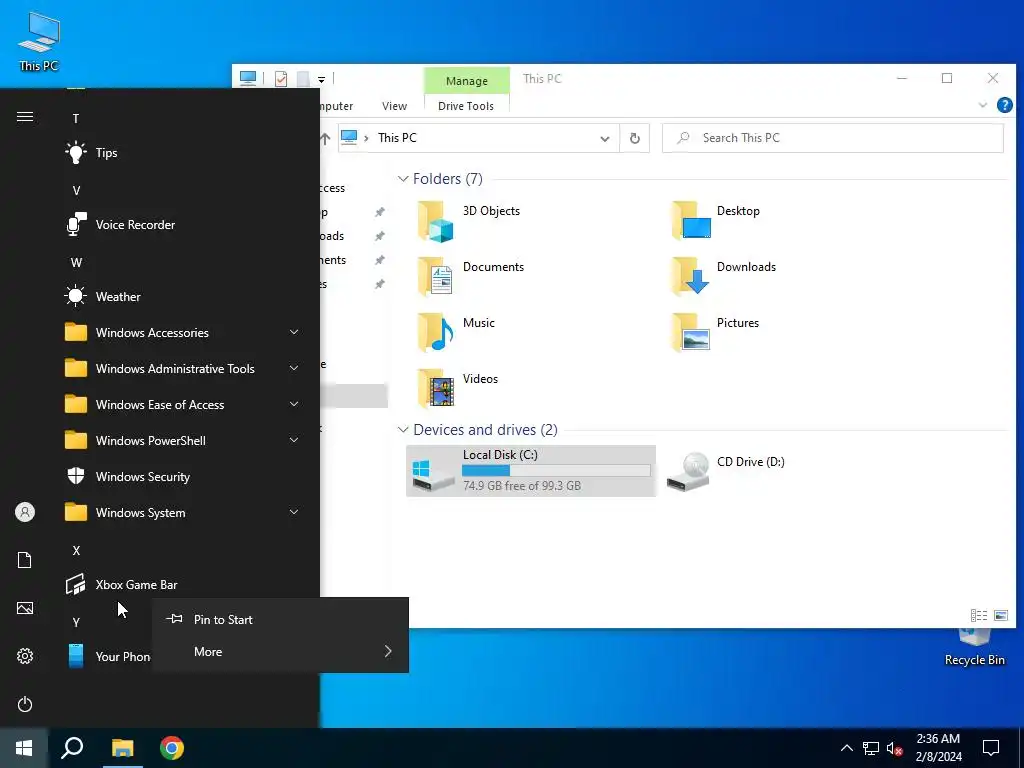Collapse Devices and drives group
The image size is (1024, 768).
[x=403, y=430]
